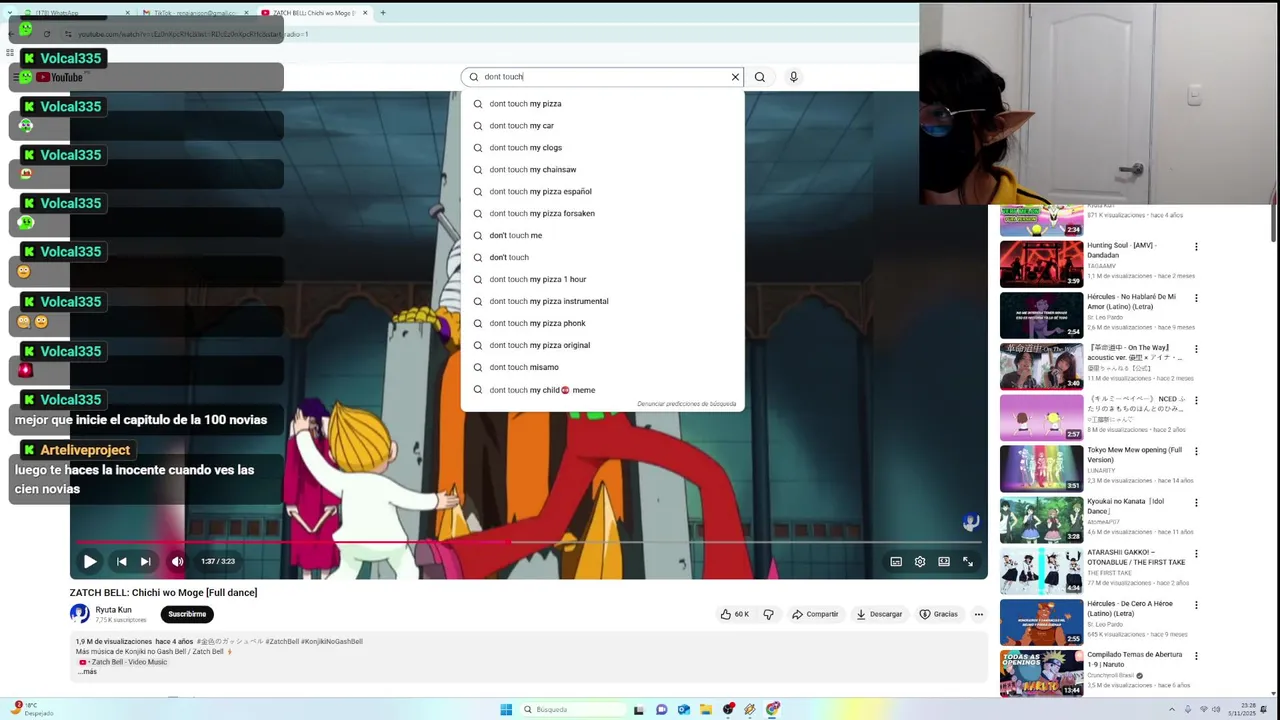Open the 'Tokyo Mew Mew opening' video thumbnail
The image size is (1280, 720).
1041,469
